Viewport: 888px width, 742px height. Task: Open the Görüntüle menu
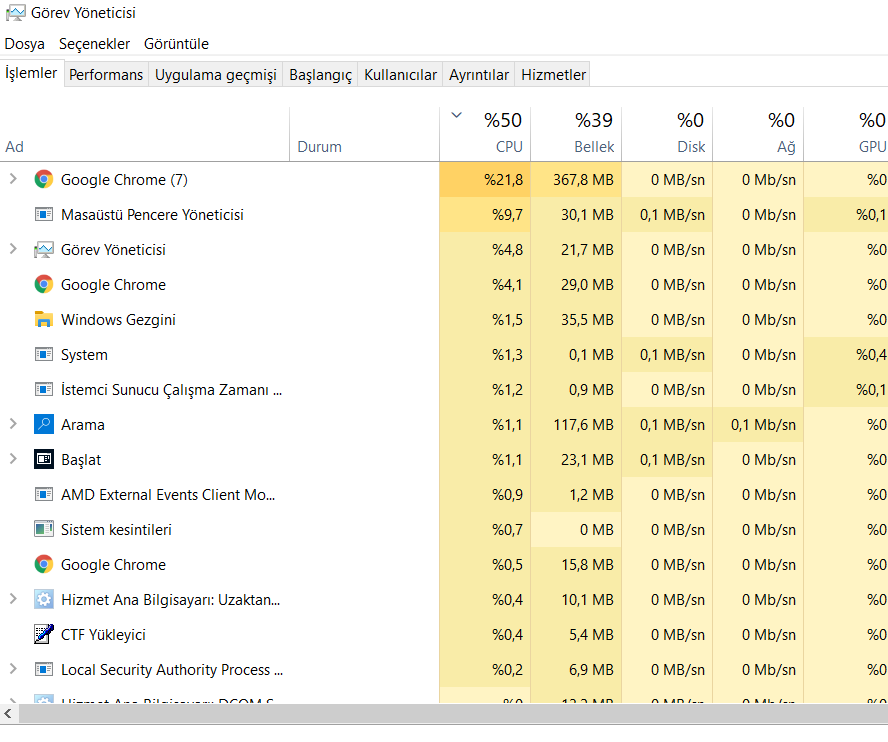coord(176,44)
